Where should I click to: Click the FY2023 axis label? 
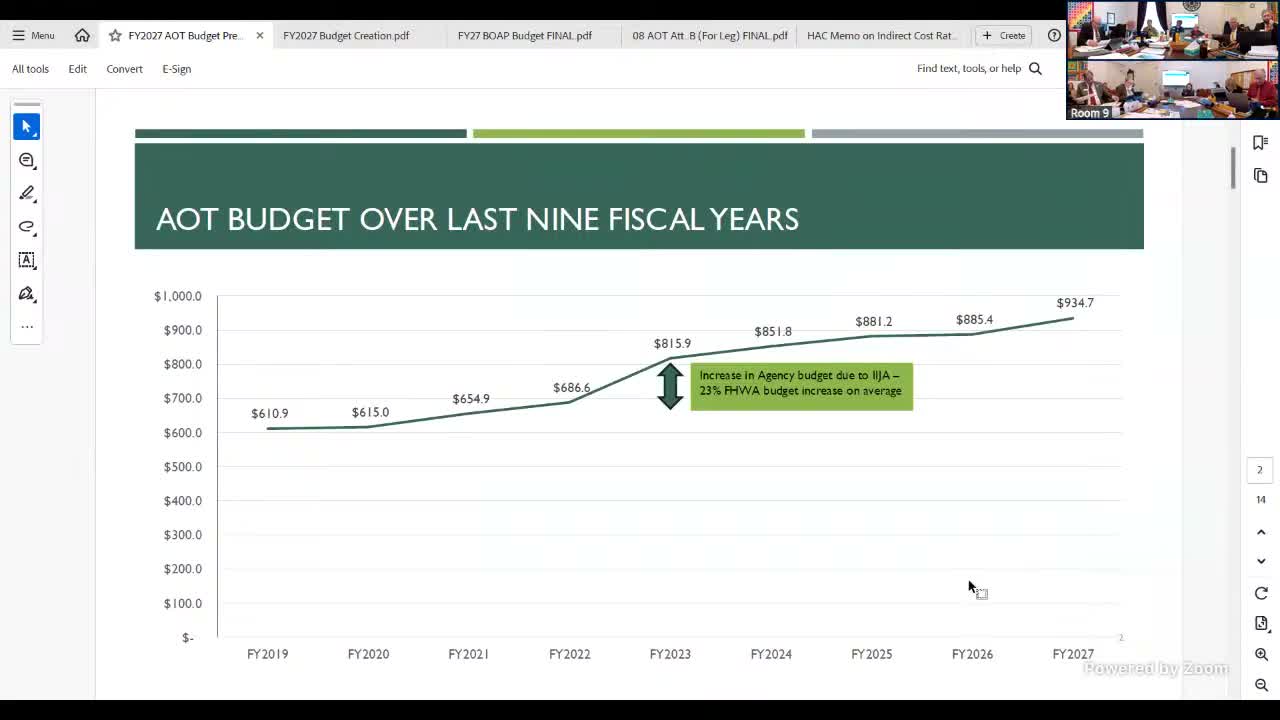tap(670, 654)
